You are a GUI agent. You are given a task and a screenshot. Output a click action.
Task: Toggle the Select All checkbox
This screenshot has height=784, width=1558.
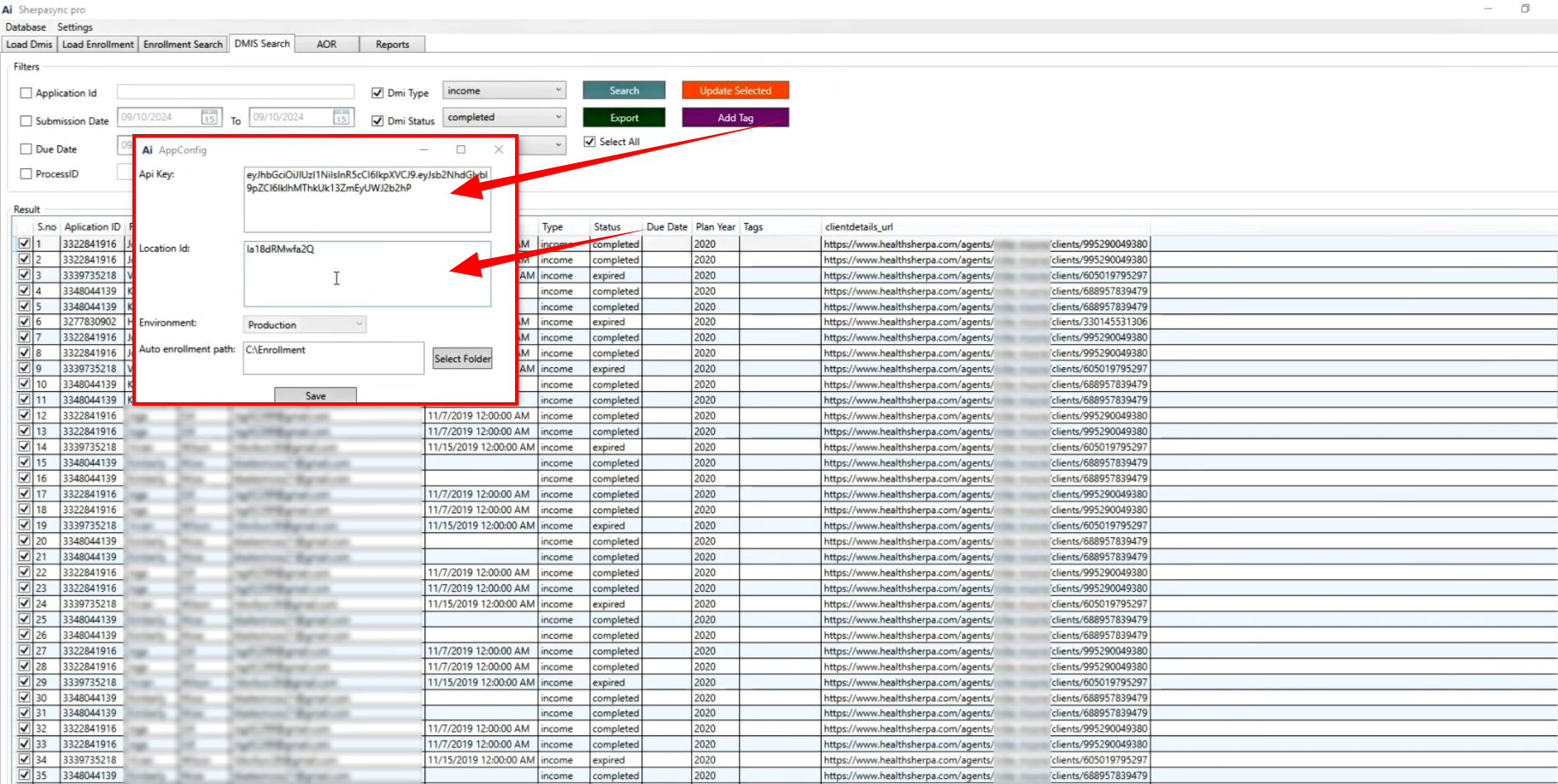click(x=589, y=142)
